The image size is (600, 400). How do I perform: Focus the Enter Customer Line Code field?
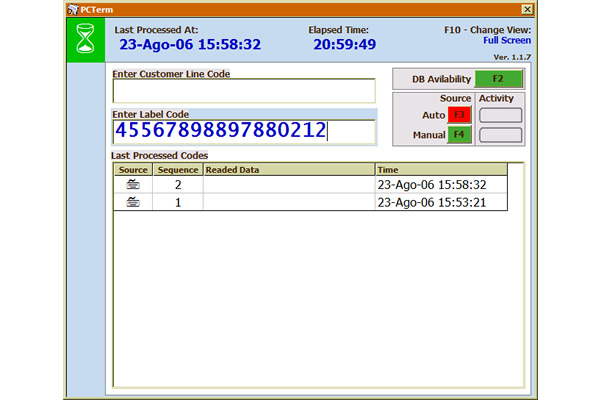(x=244, y=91)
